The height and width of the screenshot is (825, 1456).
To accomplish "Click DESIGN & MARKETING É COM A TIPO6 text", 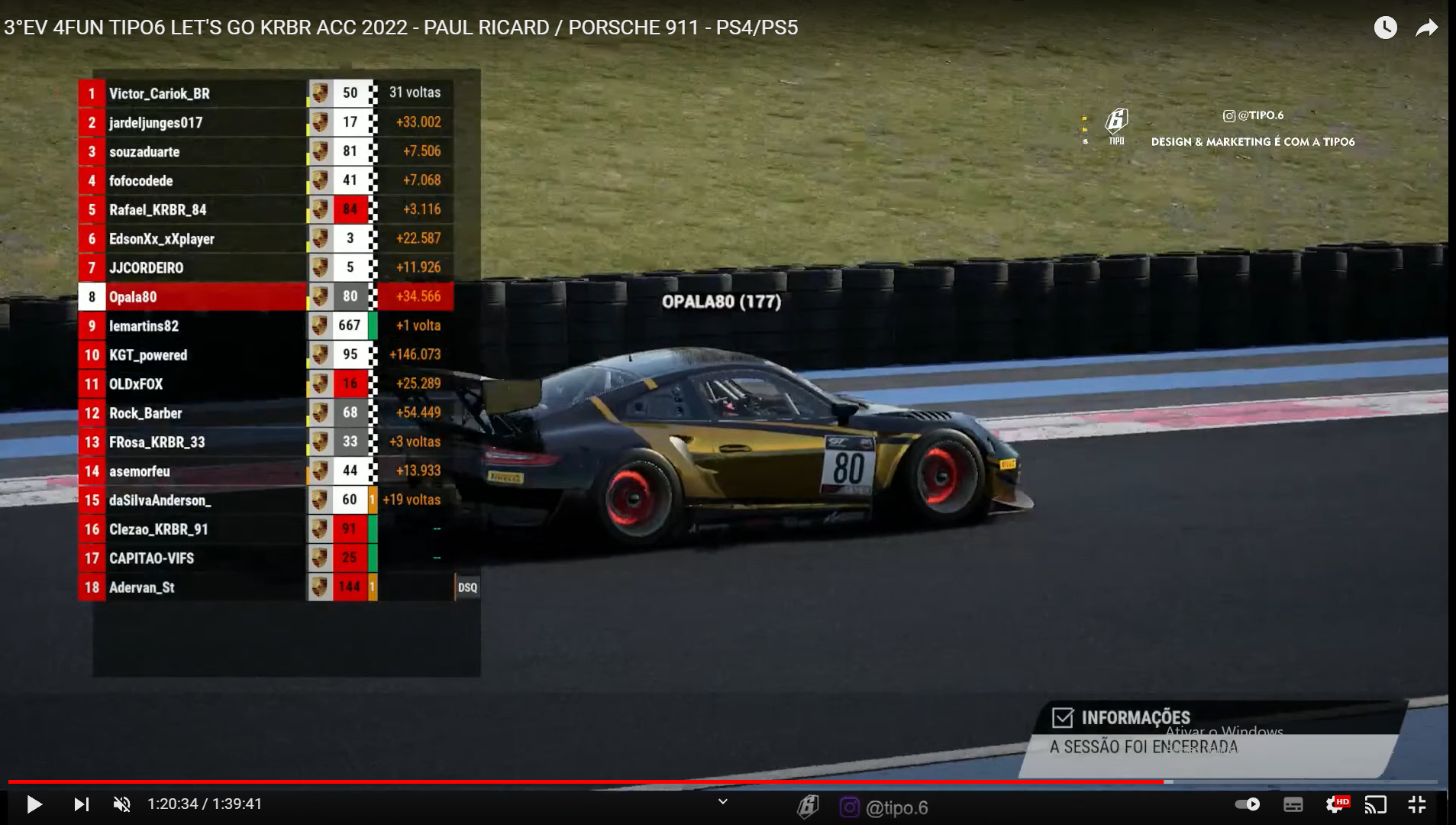I will 1253,141.
